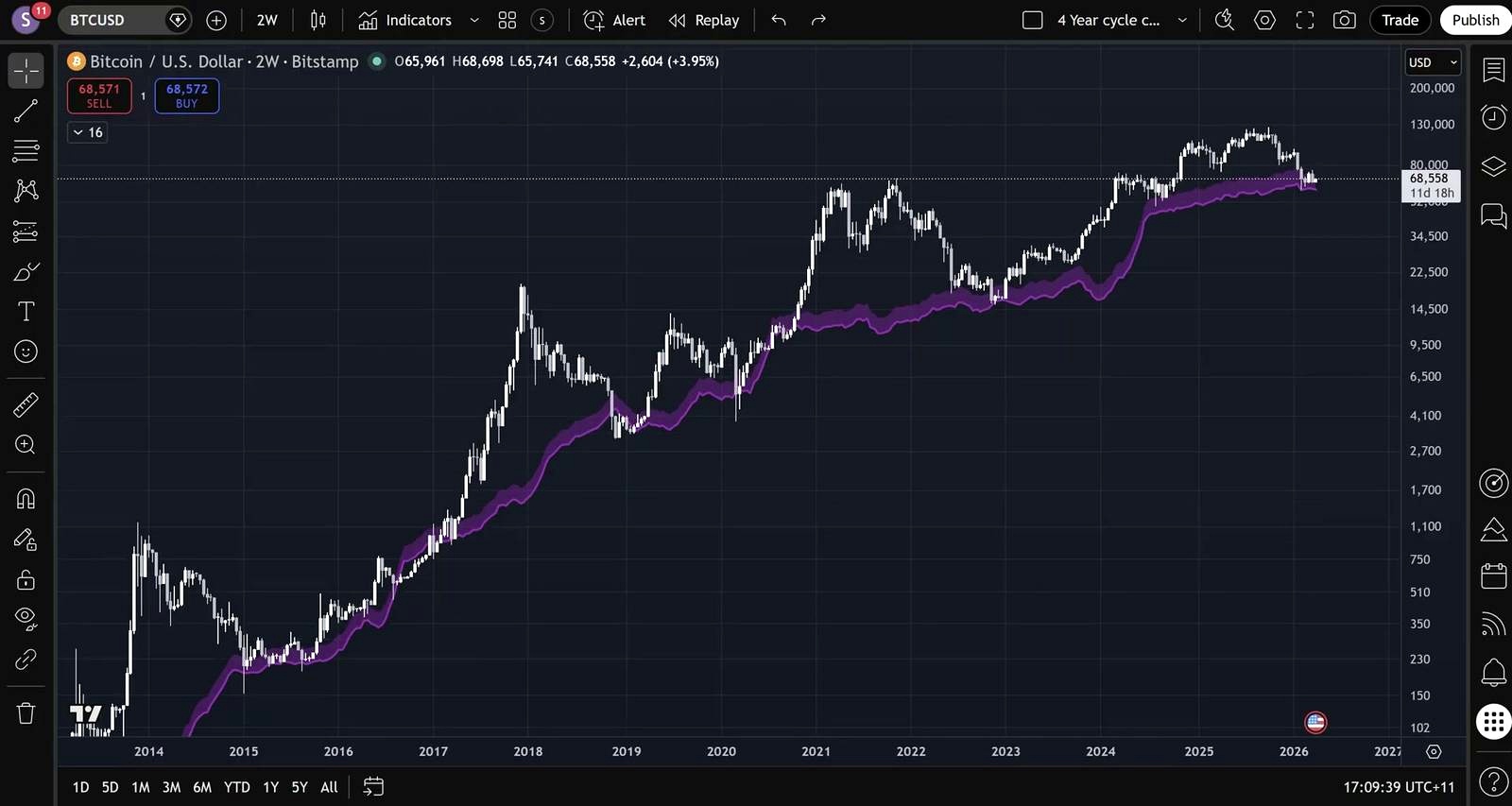Image resolution: width=1512 pixels, height=806 pixels.
Task: Open chart settings hexagon icon
Action: pos(1264,20)
